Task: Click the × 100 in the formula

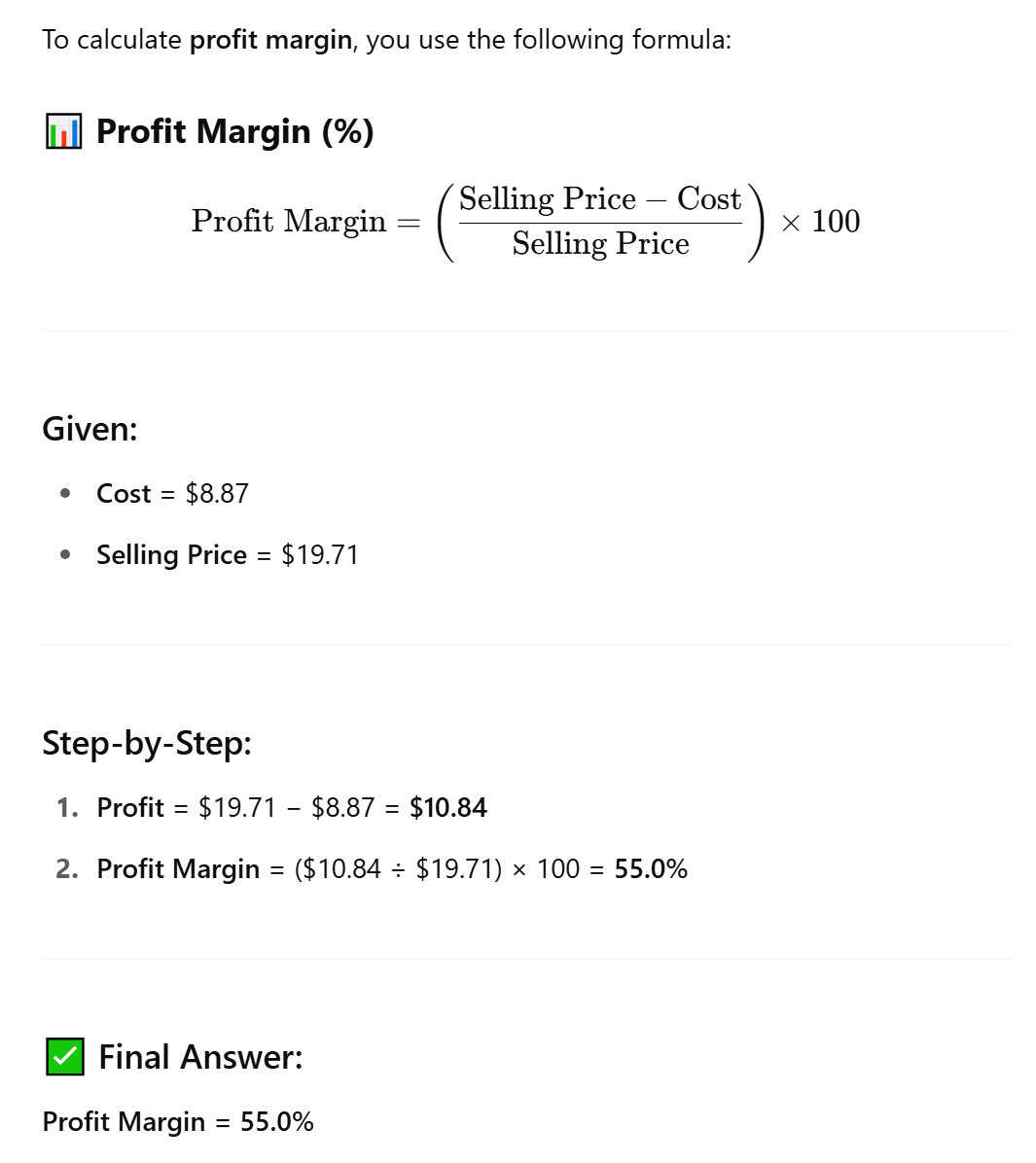Action: click(821, 221)
